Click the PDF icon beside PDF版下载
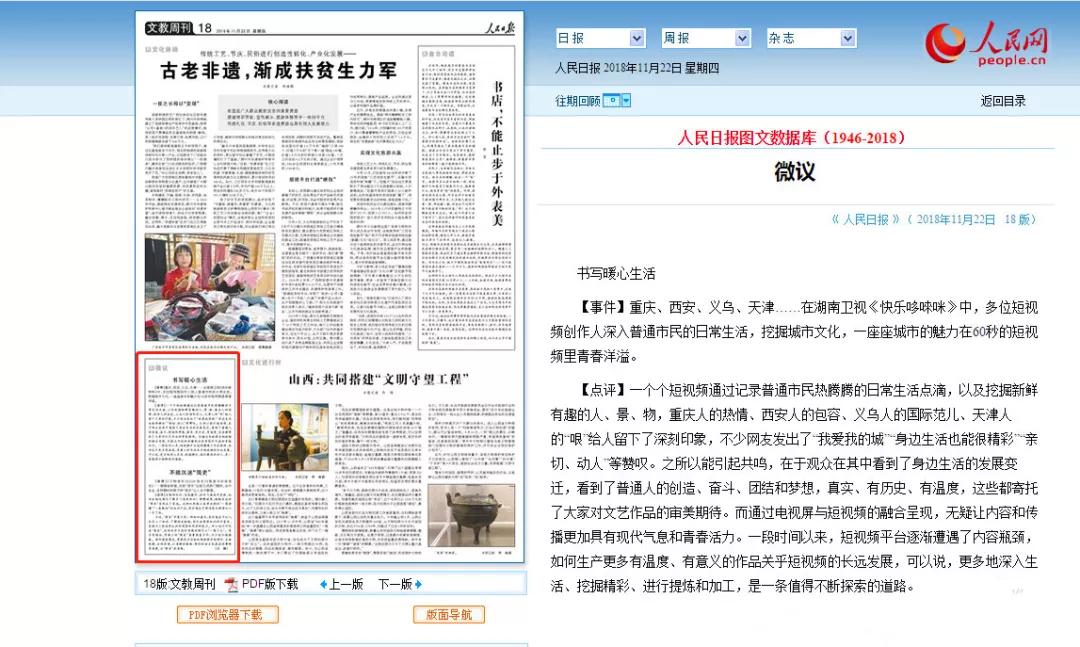This screenshot has width=1080, height=647. [230, 583]
